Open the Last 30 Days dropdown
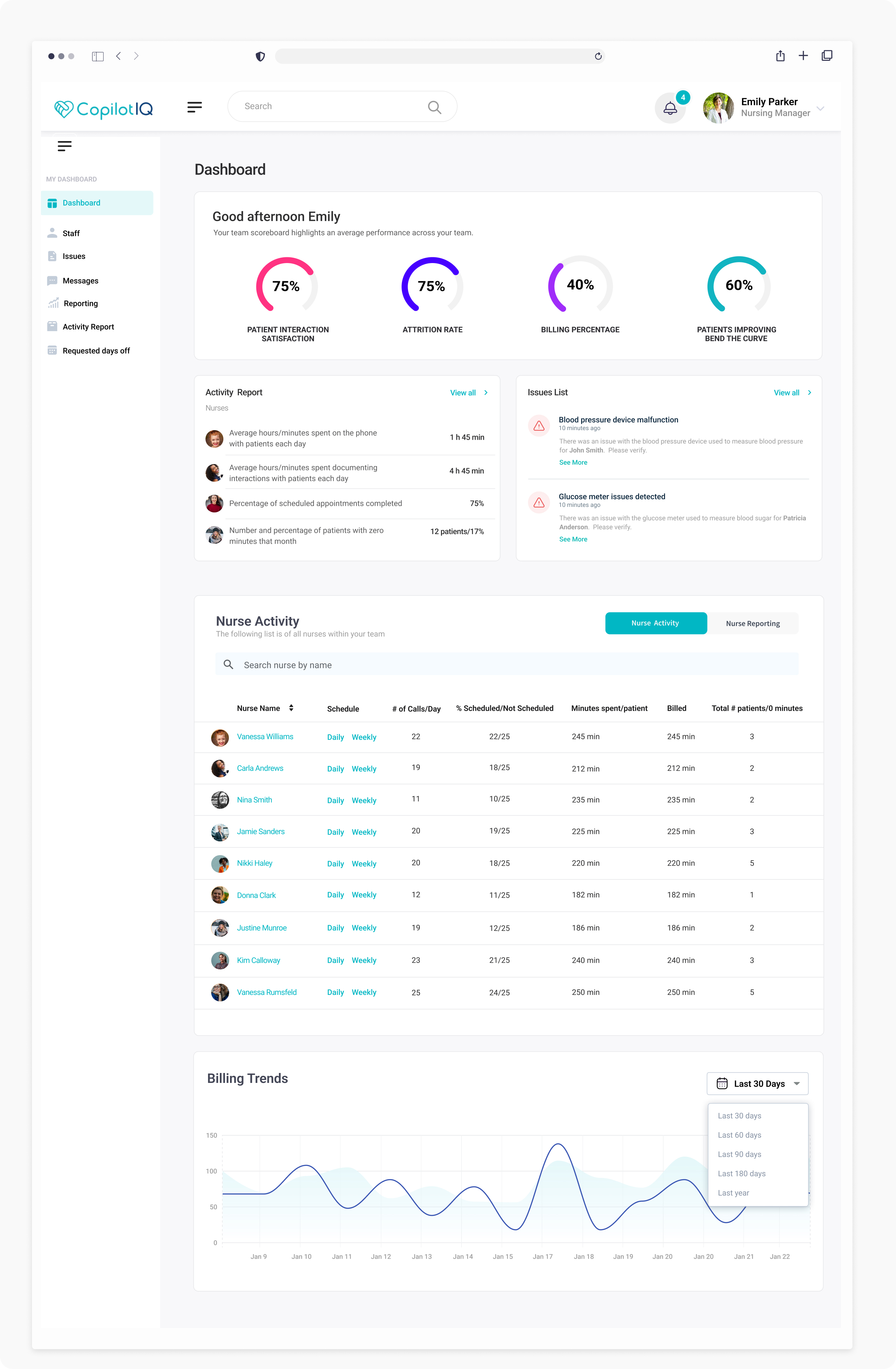The height and width of the screenshot is (1369, 896). click(x=757, y=1084)
